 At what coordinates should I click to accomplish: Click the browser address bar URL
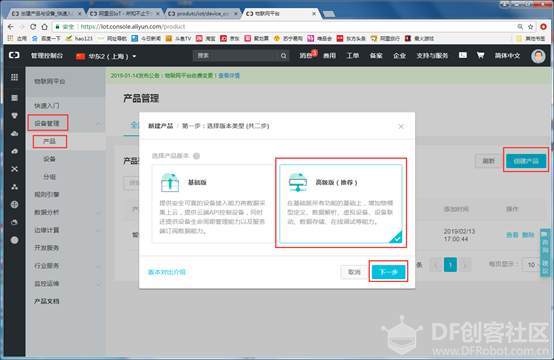click(x=132, y=27)
